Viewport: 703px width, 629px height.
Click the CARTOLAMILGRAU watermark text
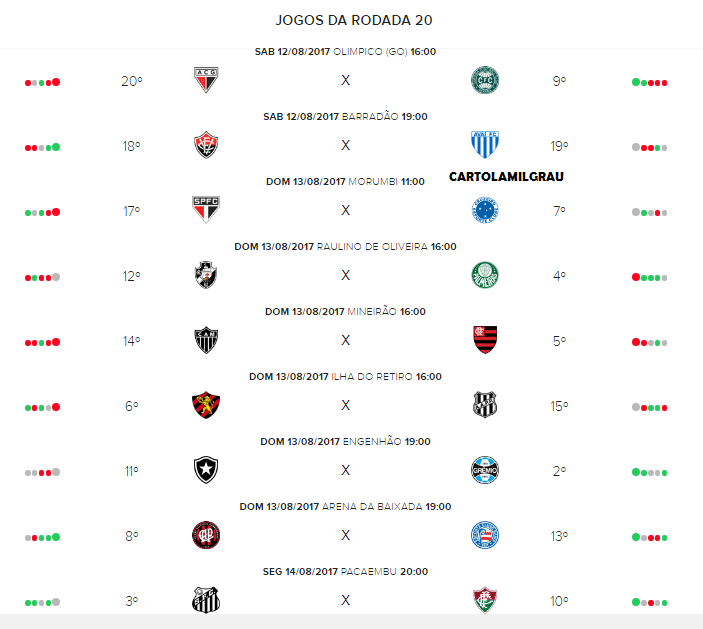click(506, 177)
